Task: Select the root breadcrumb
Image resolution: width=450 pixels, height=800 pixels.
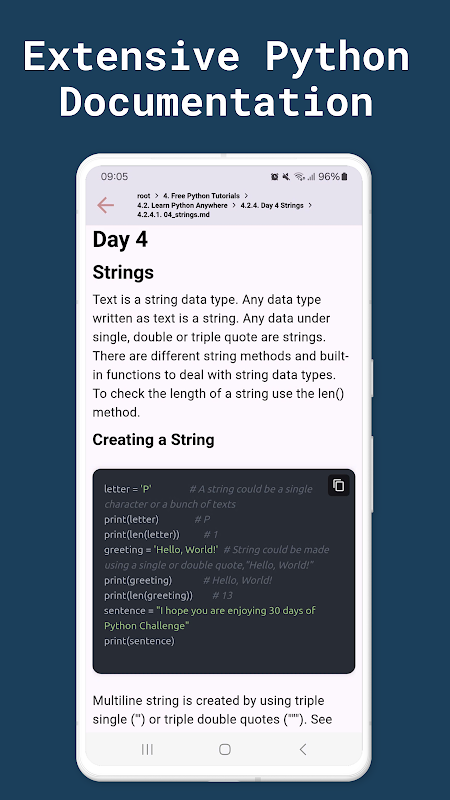Action: [x=144, y=195]
